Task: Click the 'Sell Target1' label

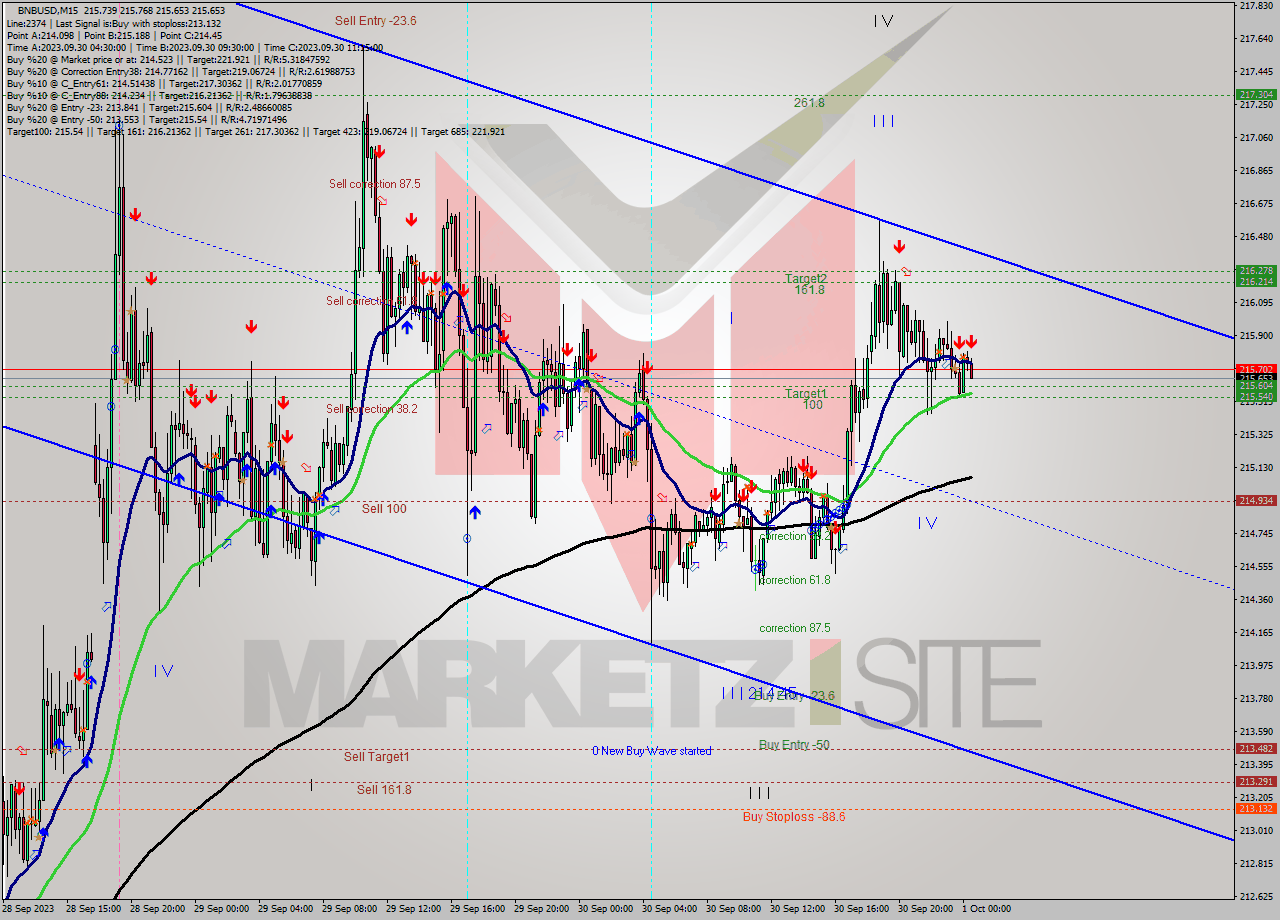Action: click(376, 757)
